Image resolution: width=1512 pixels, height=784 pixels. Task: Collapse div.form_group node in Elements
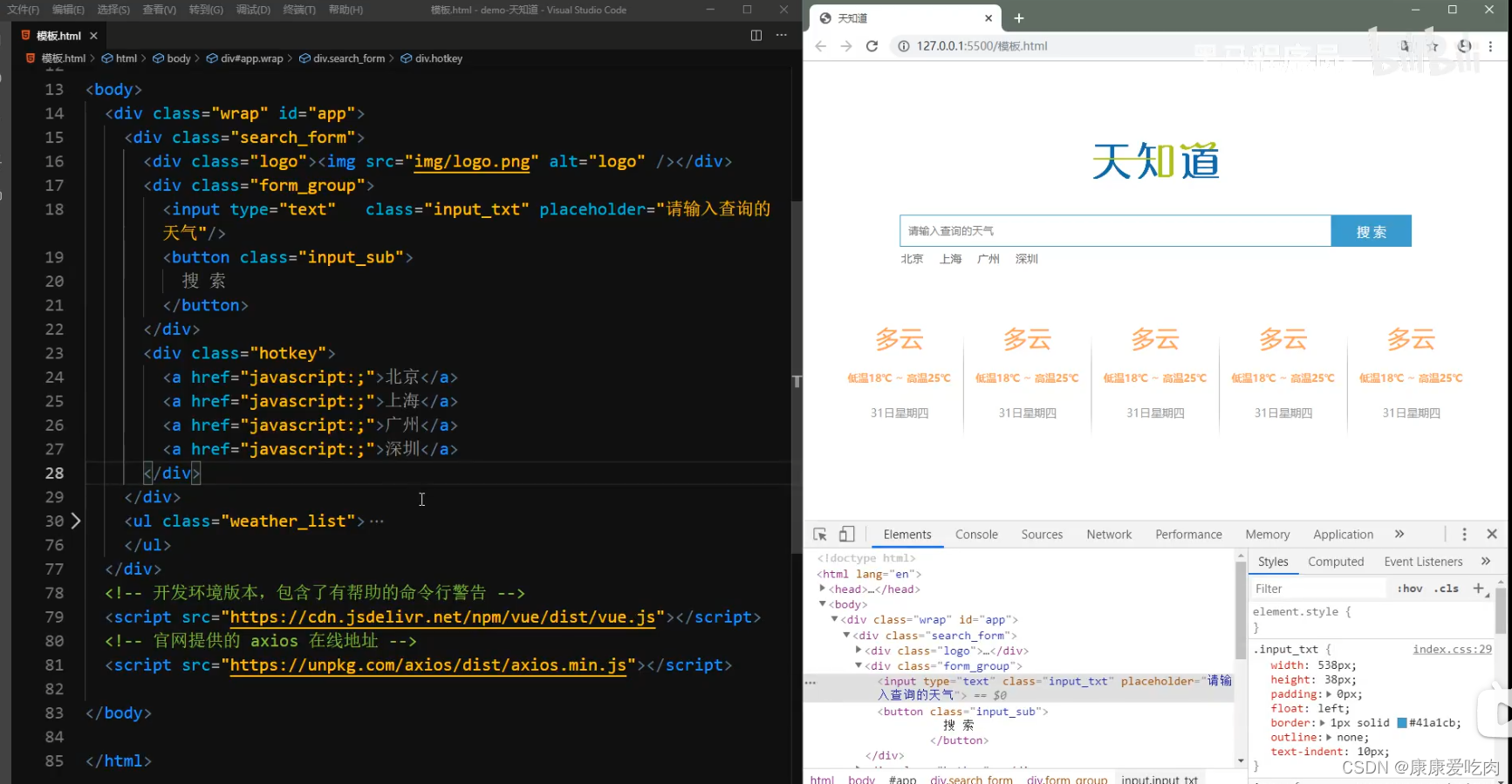[x=859, y=665]
